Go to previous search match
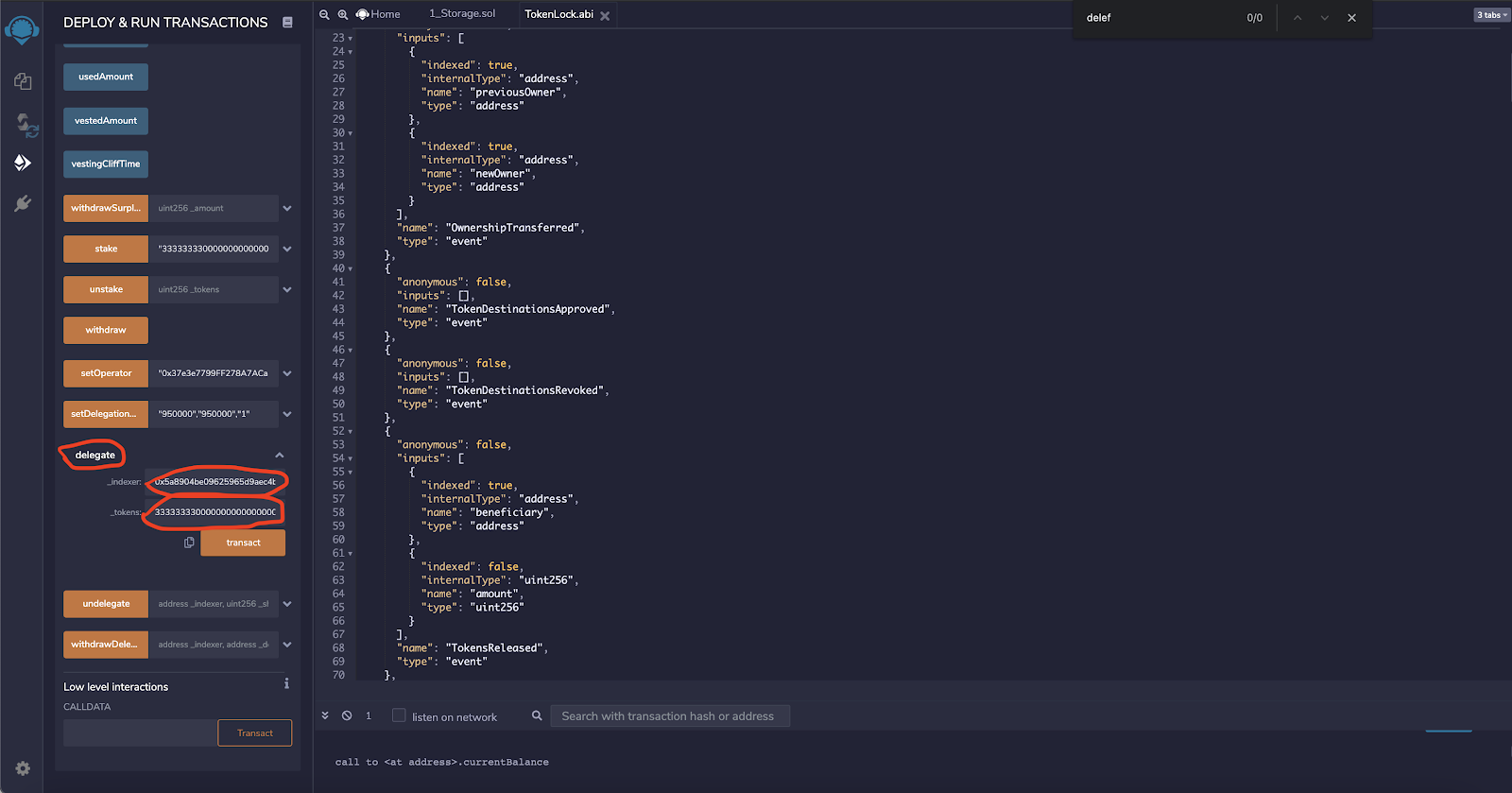Image resolution: width=1512 pixels, height=793 pixels. (1297, 18)
